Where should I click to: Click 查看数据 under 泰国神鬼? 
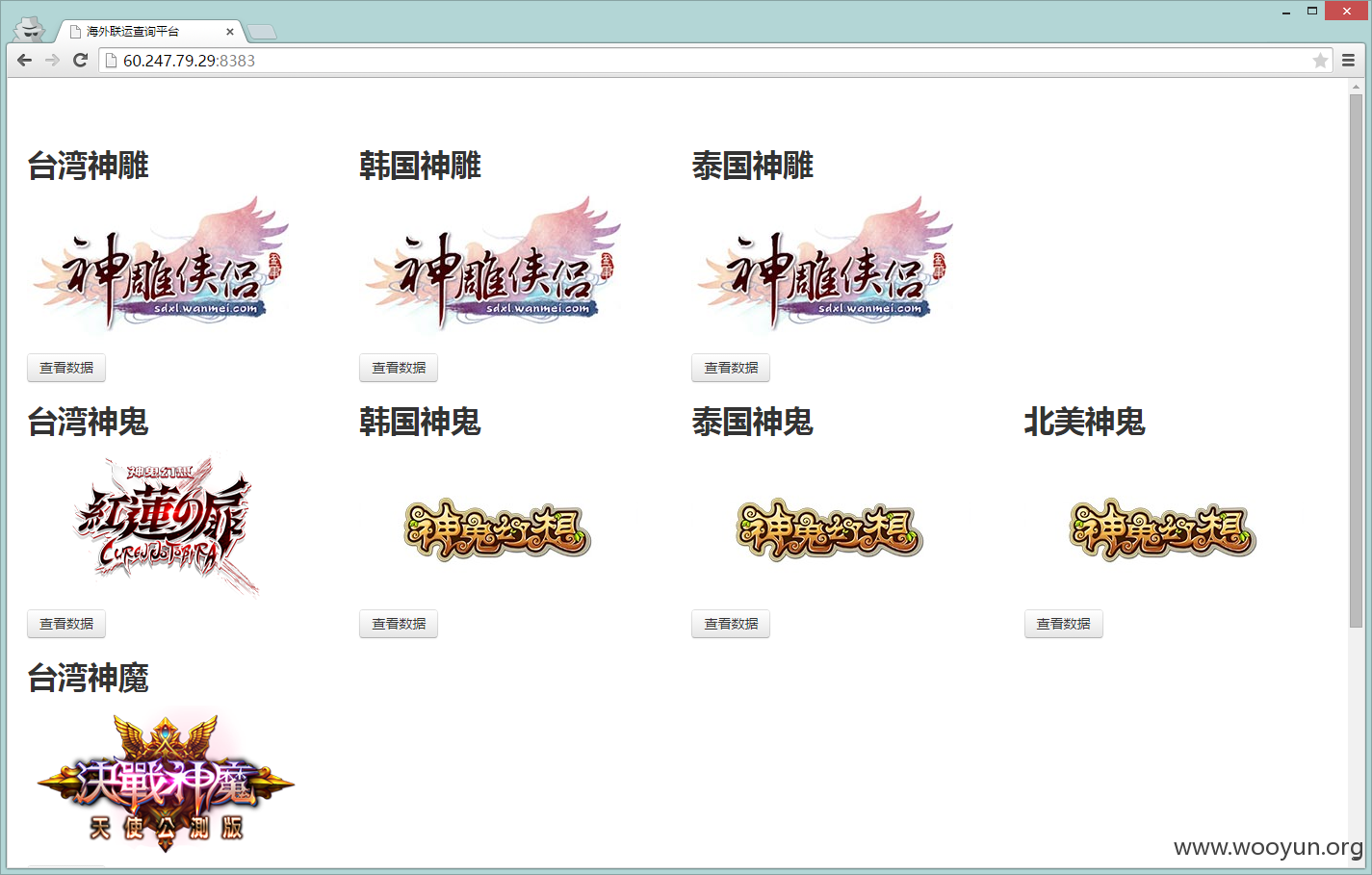point(731,624)
